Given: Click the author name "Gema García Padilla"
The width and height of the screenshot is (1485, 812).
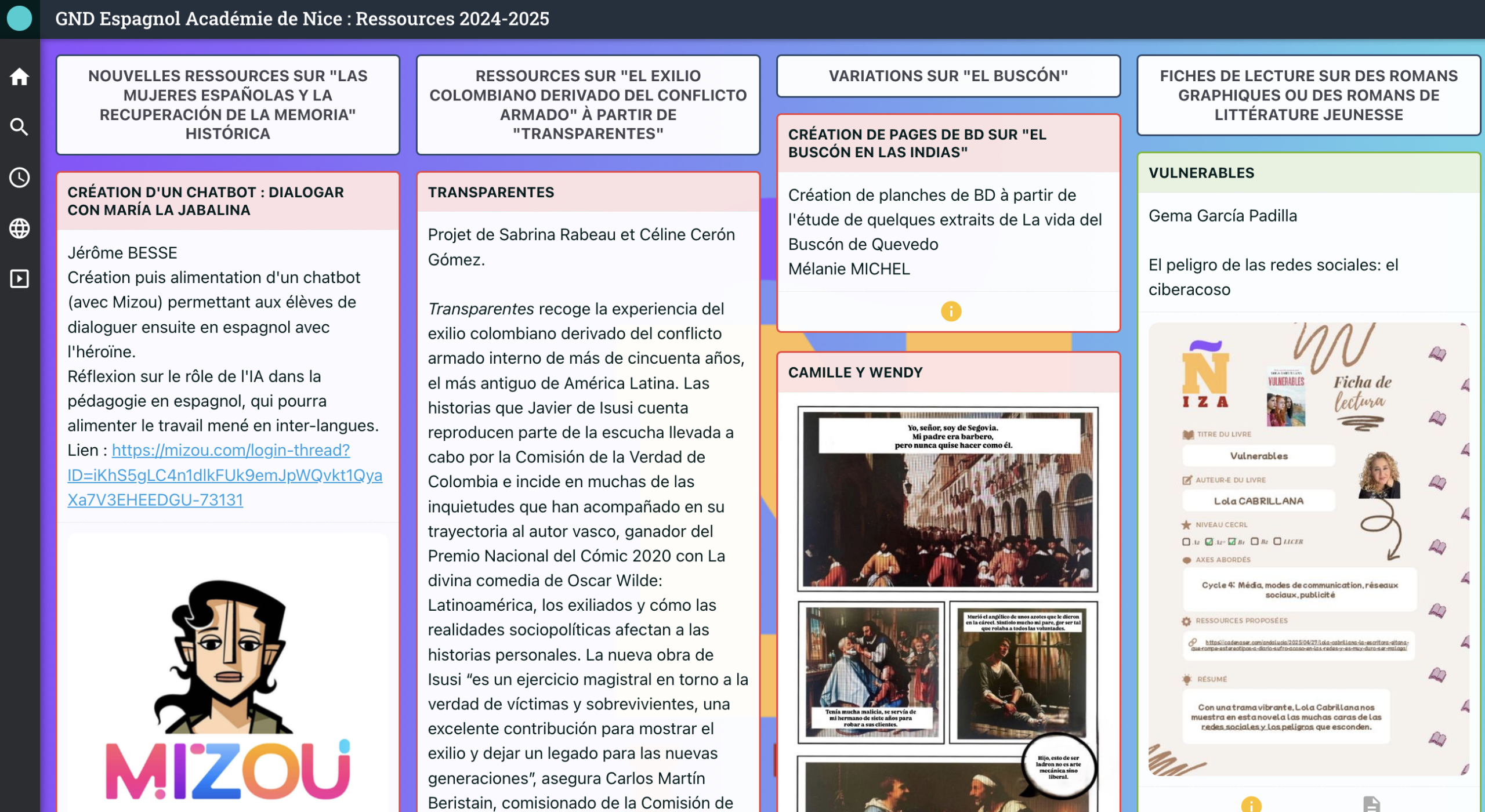Looking at the screenshot, I should 1223,216.
